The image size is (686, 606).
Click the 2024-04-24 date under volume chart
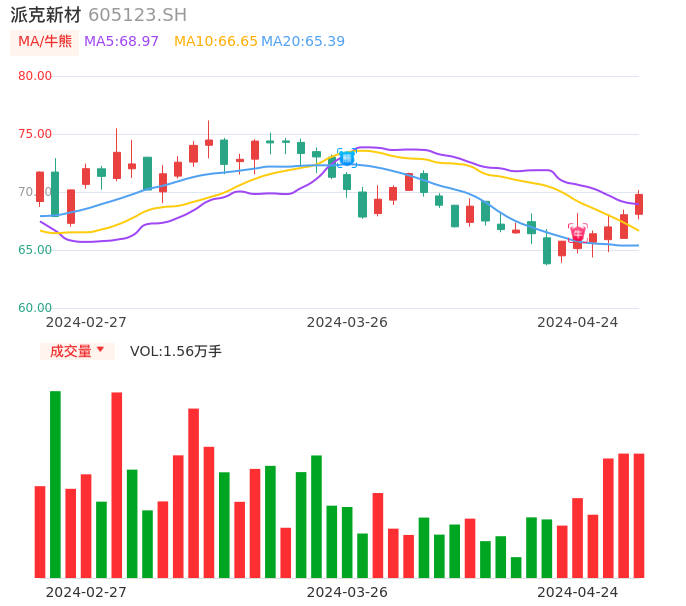point(578,592)
